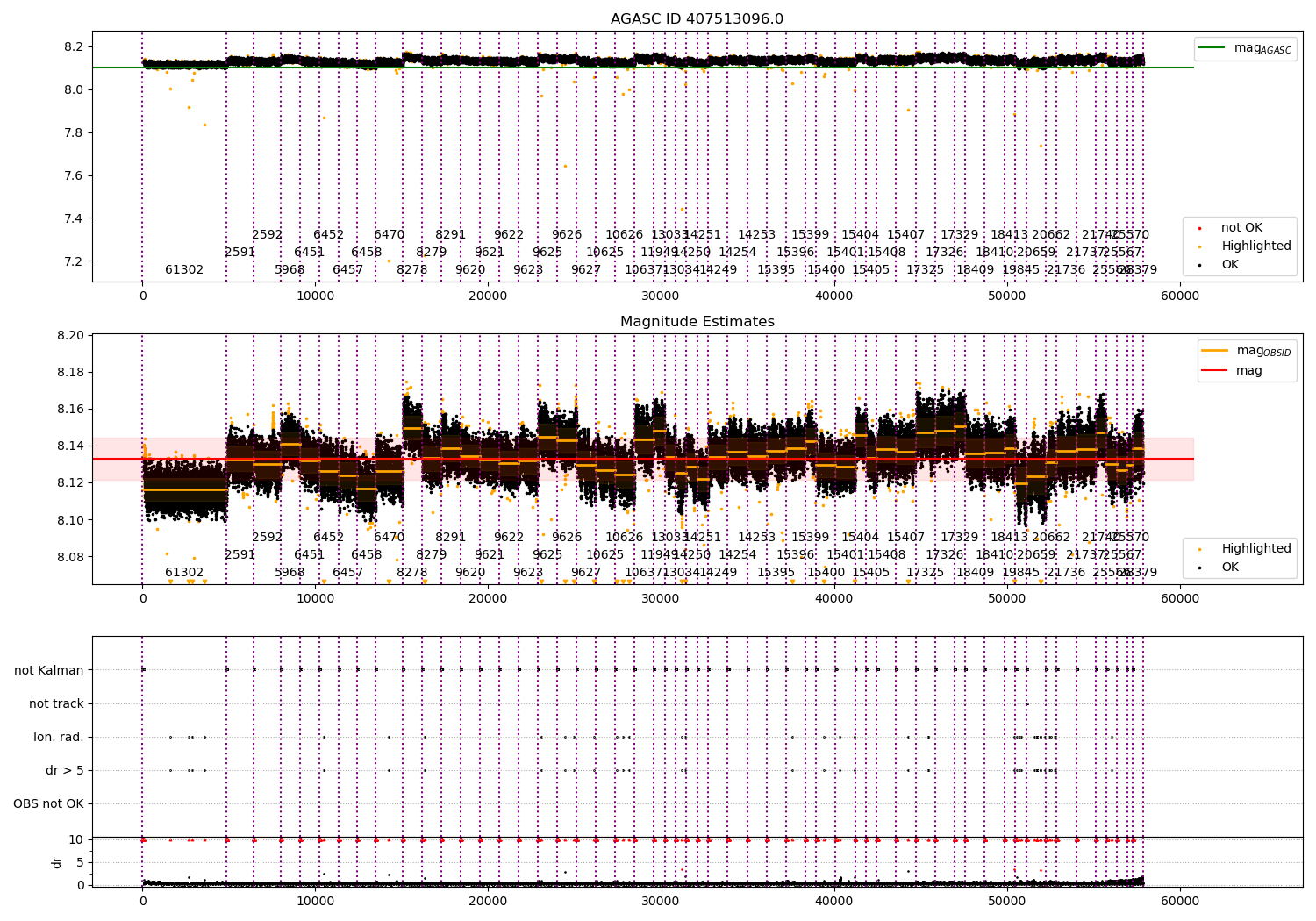The height and width of the screenshot is (921, 1316).
Task: Click obsid label '2592' in top plot
Action: coord(268,235)
